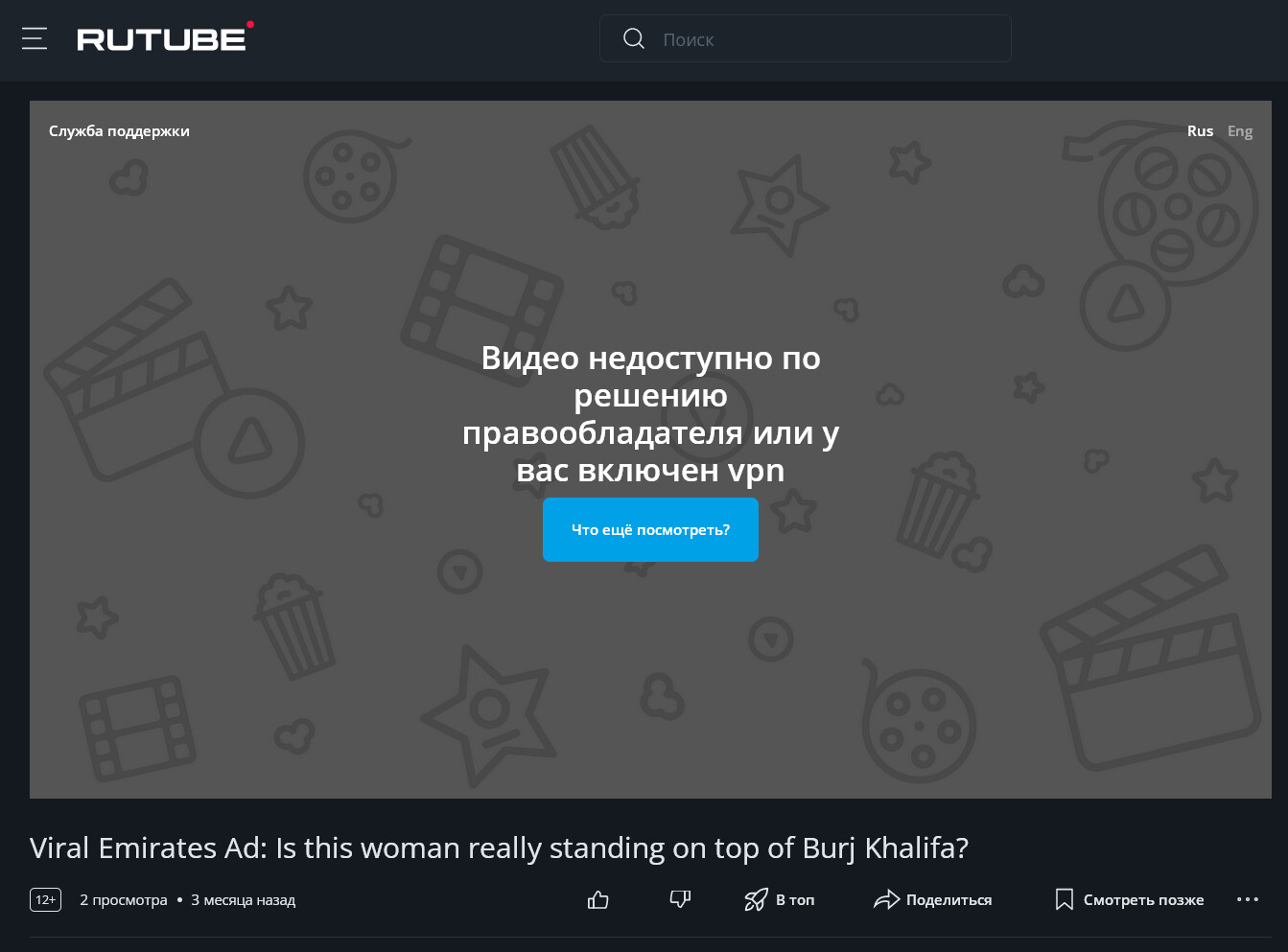Click the share arrow icon
The image size is (1288, 952).
coord(886,899)
